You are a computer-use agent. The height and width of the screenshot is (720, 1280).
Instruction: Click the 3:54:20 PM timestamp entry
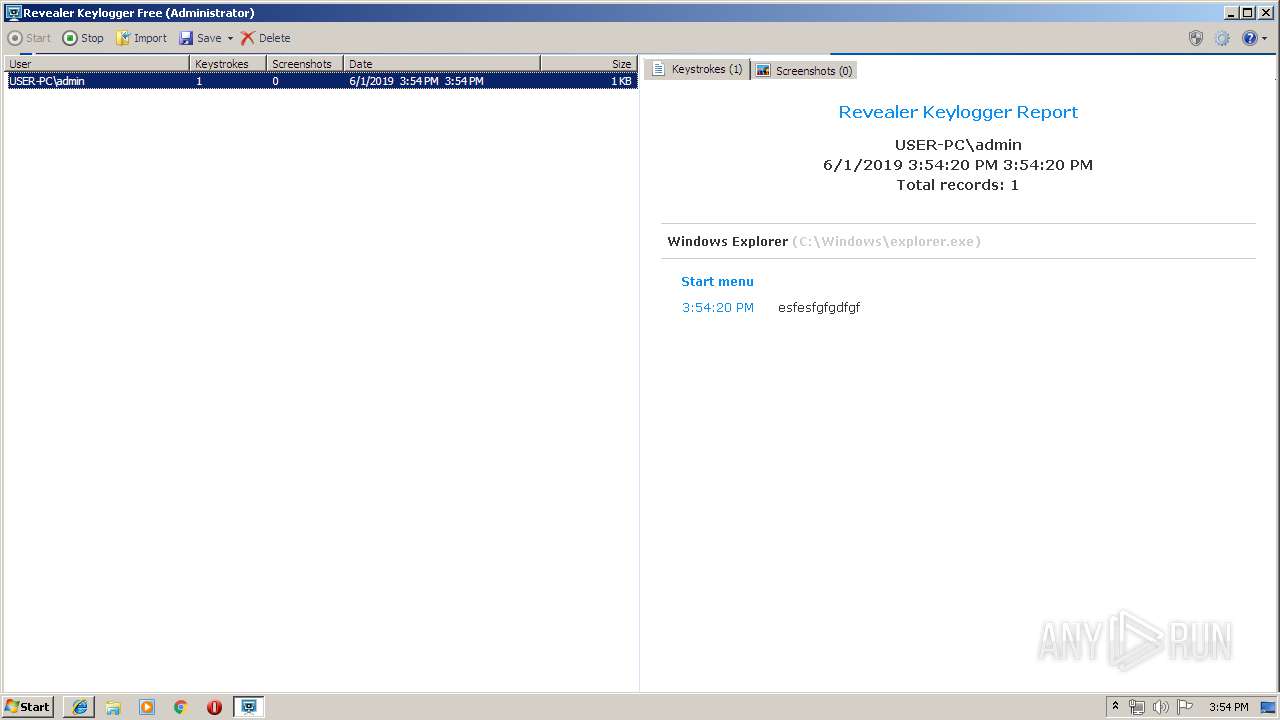click(x=718, y=307)
